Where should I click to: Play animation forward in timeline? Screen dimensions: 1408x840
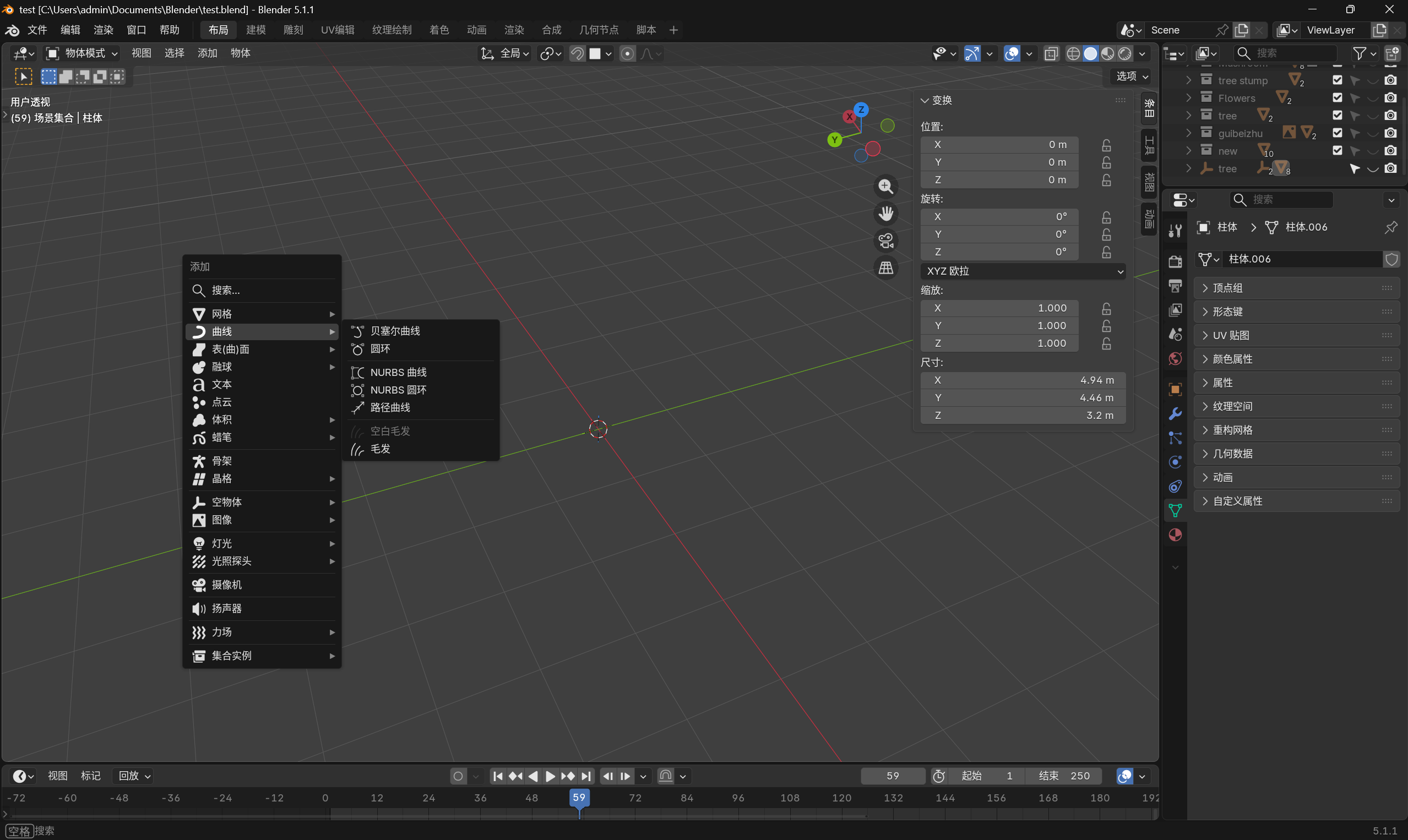(x=550, y=776)
